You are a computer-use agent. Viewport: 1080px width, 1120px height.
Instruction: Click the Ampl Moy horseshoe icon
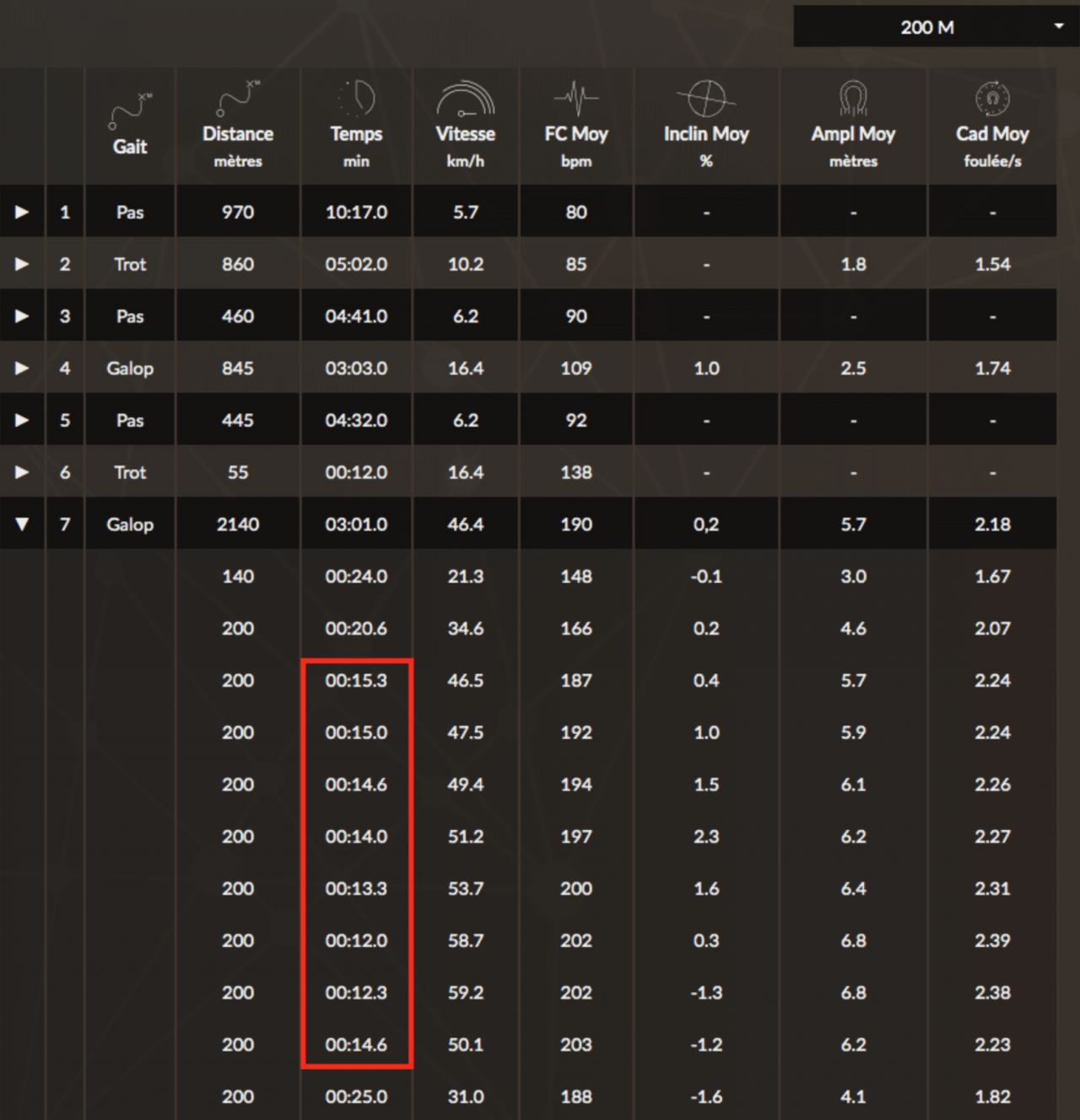(x=853, y=98)
